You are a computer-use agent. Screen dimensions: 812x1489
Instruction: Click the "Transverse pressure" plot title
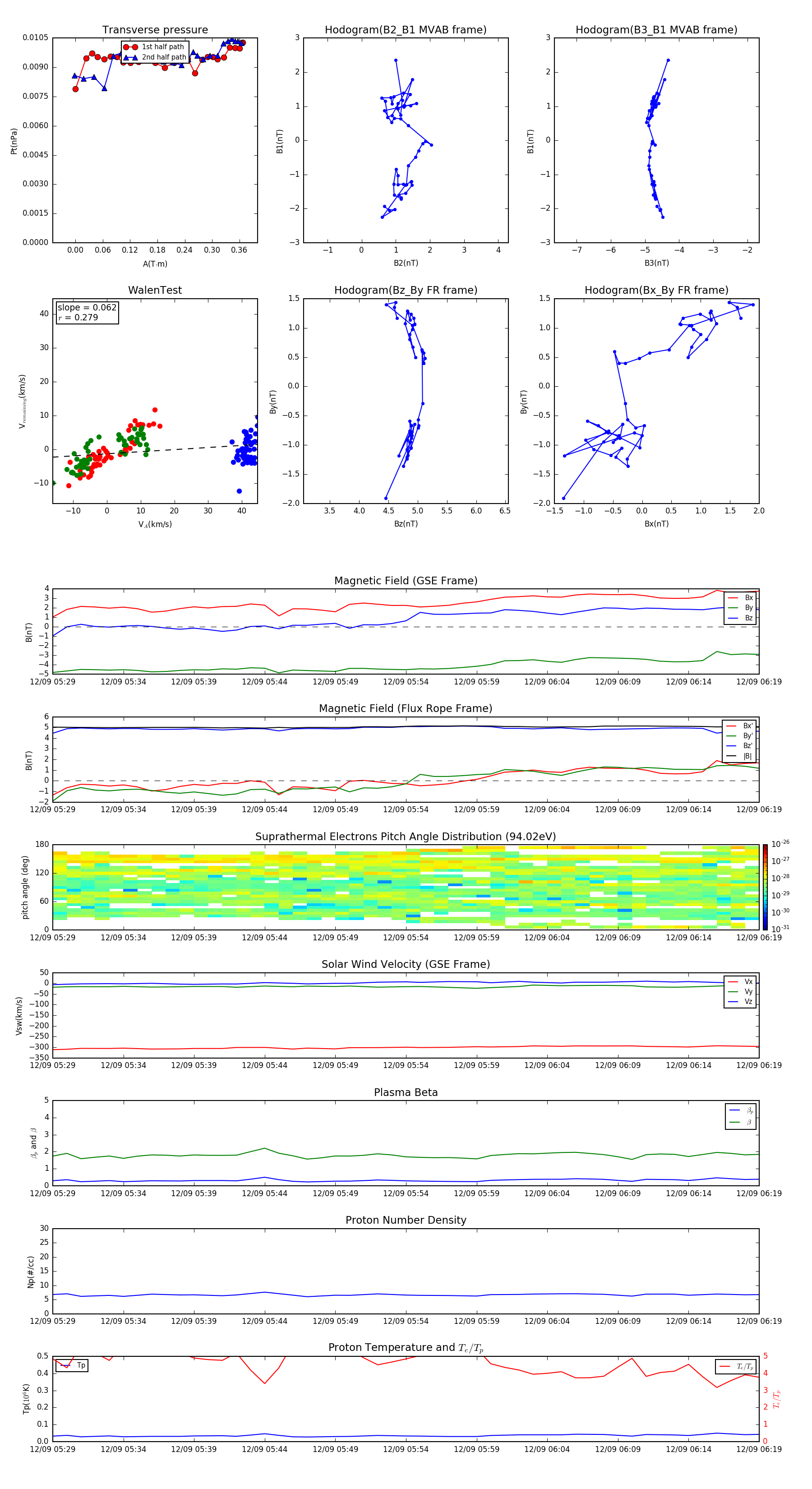(155, 29)
